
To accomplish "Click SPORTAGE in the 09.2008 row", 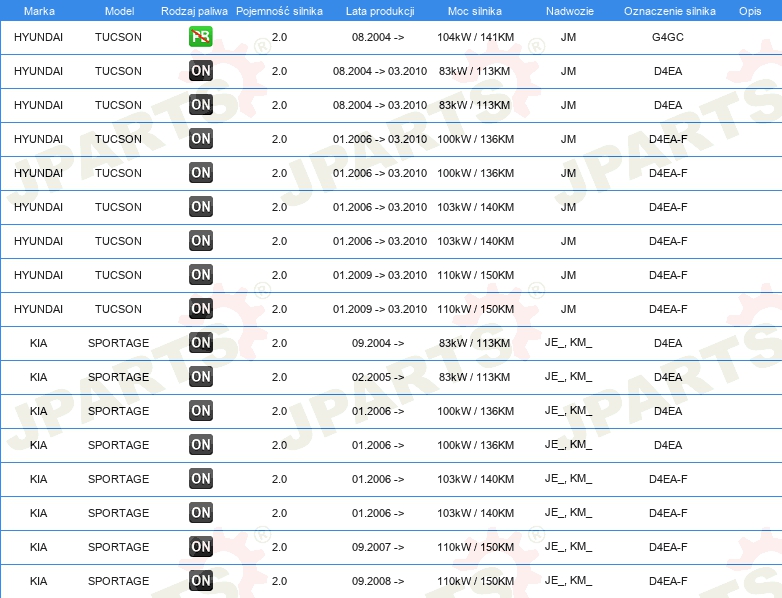I will pos(118,581).
